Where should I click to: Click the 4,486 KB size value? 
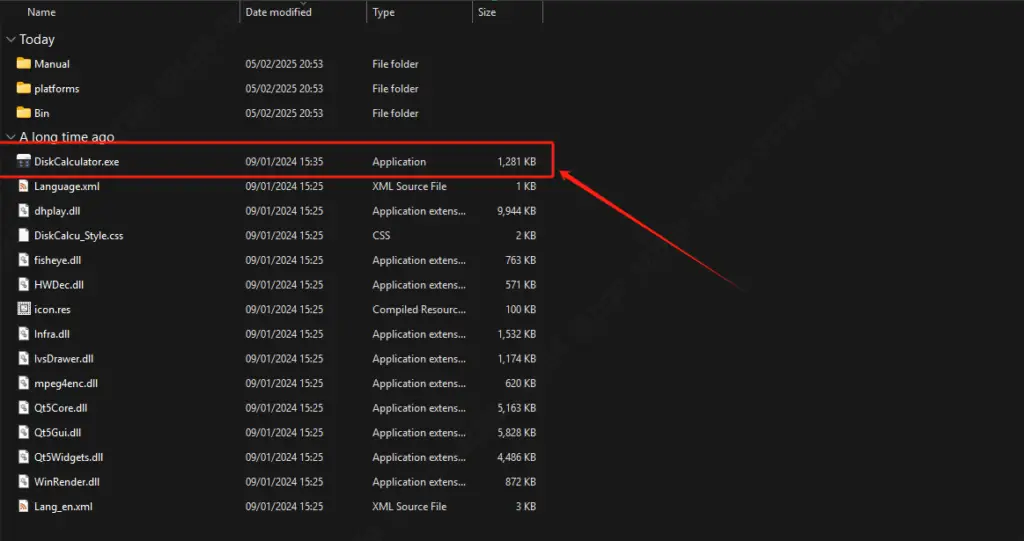click(516, 457)
